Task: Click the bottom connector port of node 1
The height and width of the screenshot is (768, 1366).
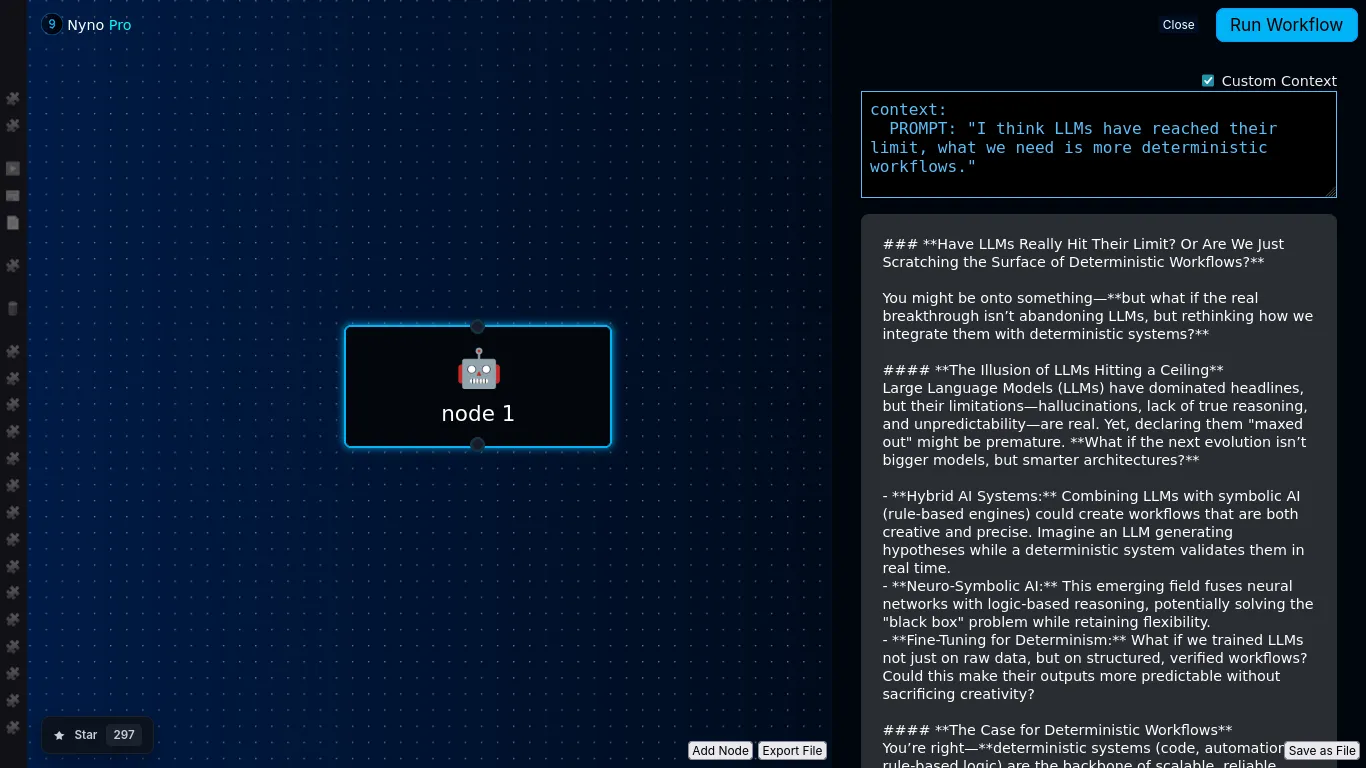Action: (x=478, y=445)
